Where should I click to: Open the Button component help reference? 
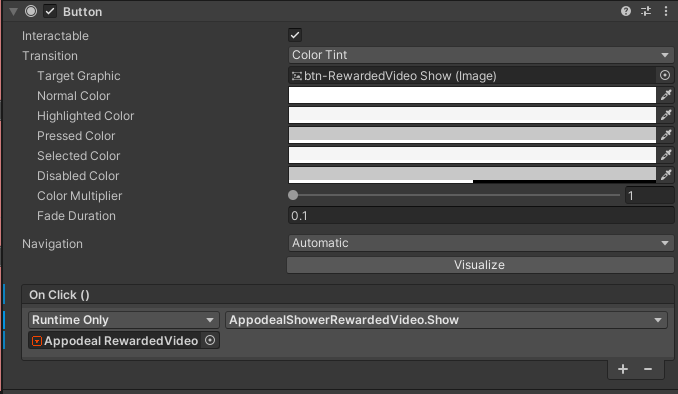coord(626,11)
